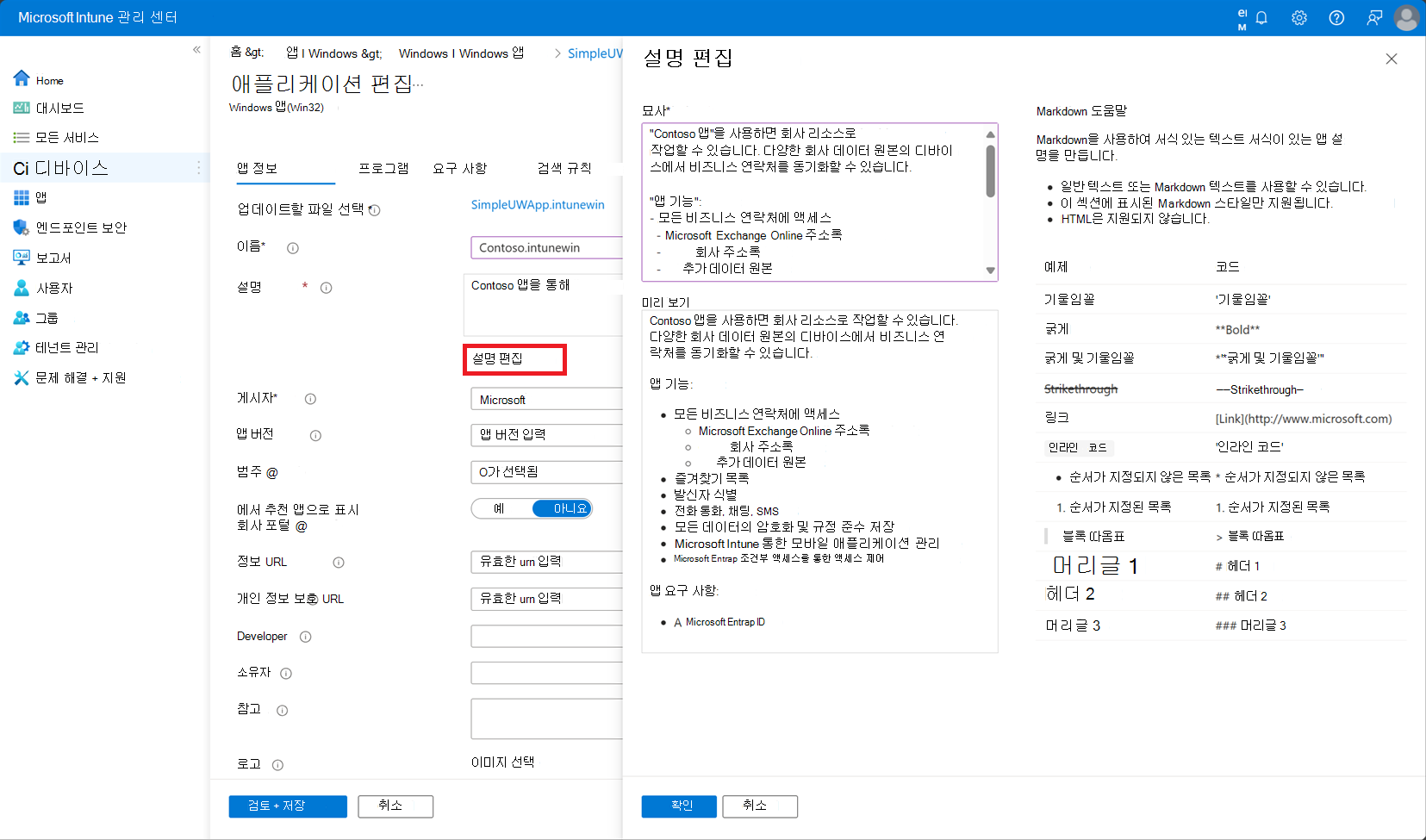Open more options for 디바이스 item

(x=199, y=168)
